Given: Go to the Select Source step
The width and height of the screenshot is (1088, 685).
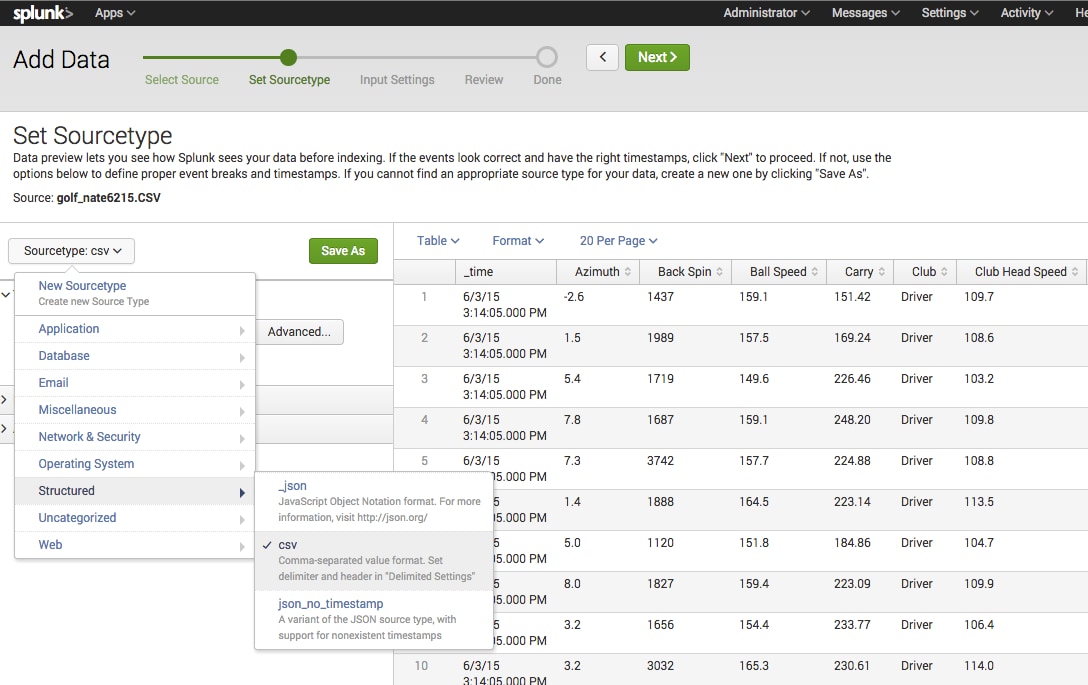Looking at the screenshot, I should 182,80.
